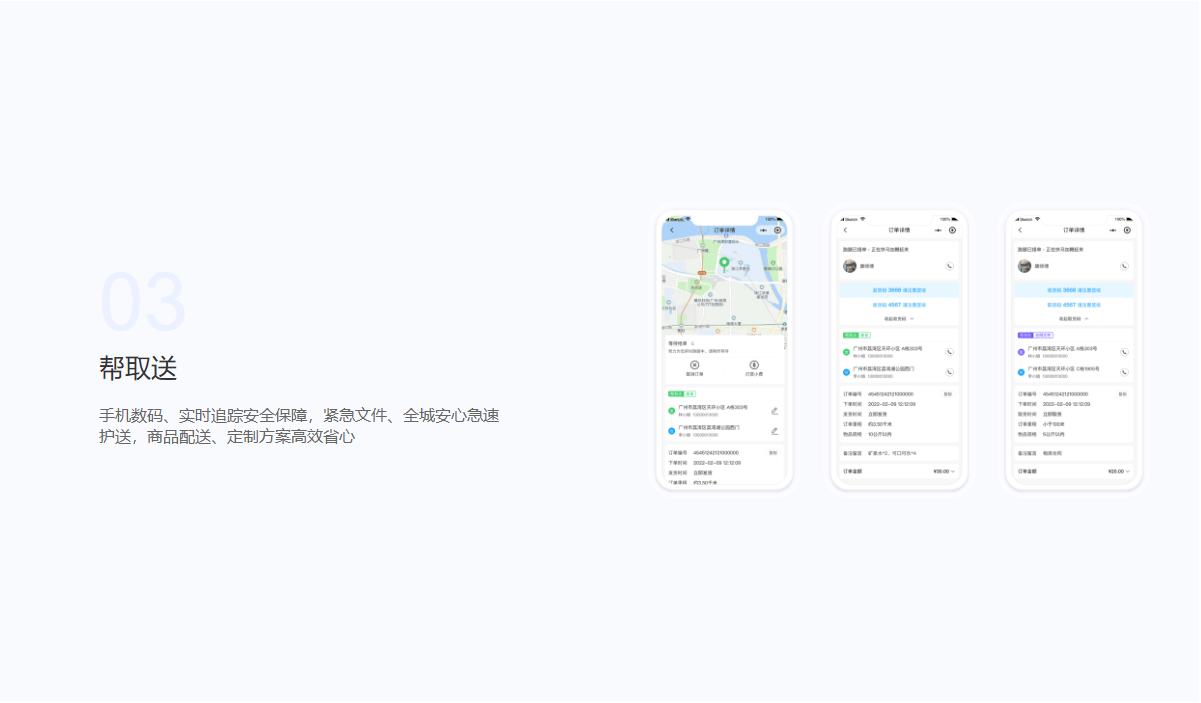Edit the first address on the map phone
This screenshot has width=1201, height=703.
774,410
